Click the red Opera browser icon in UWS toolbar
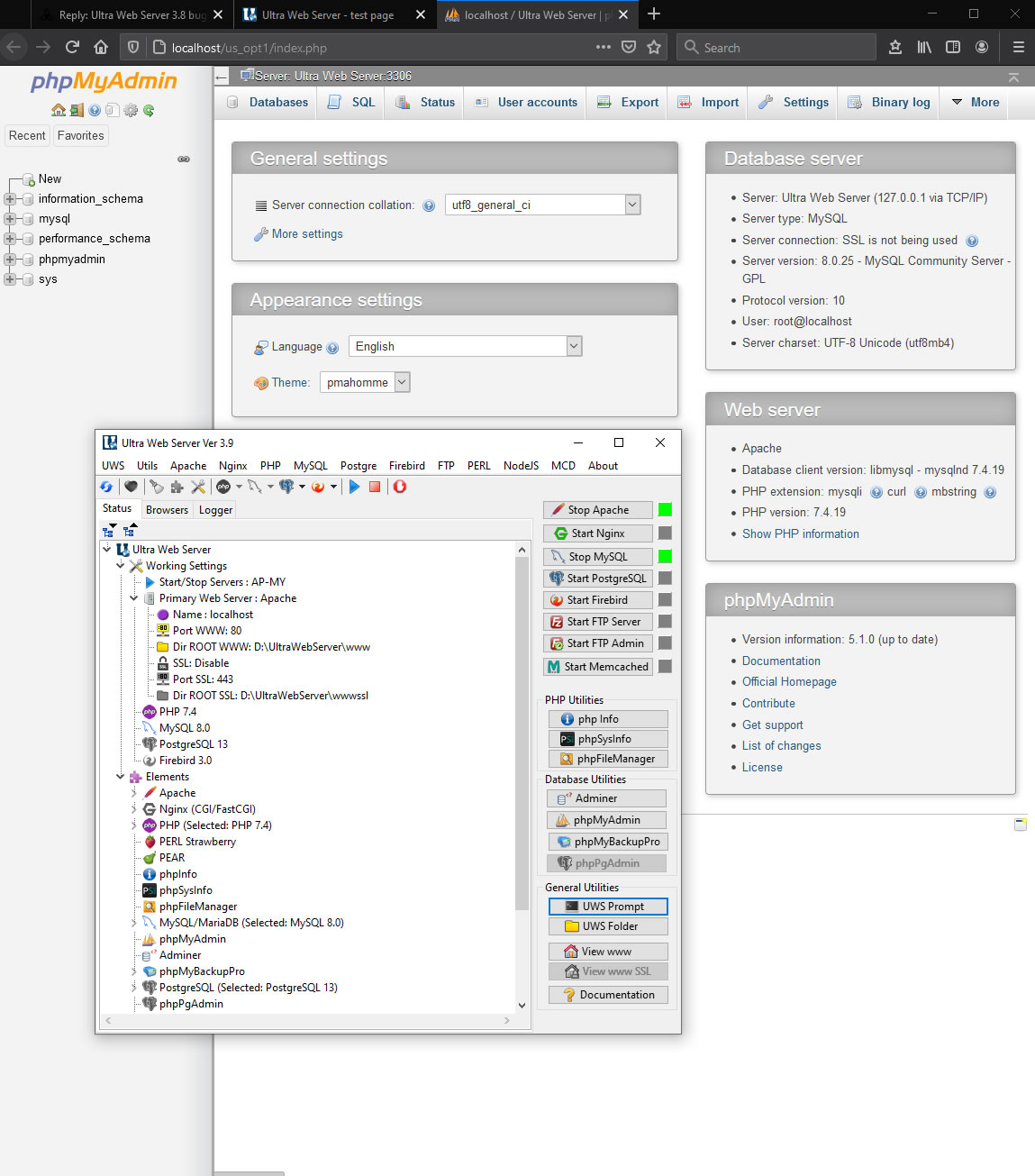This screenshot has height=1176, width=1035. point(400,487)
